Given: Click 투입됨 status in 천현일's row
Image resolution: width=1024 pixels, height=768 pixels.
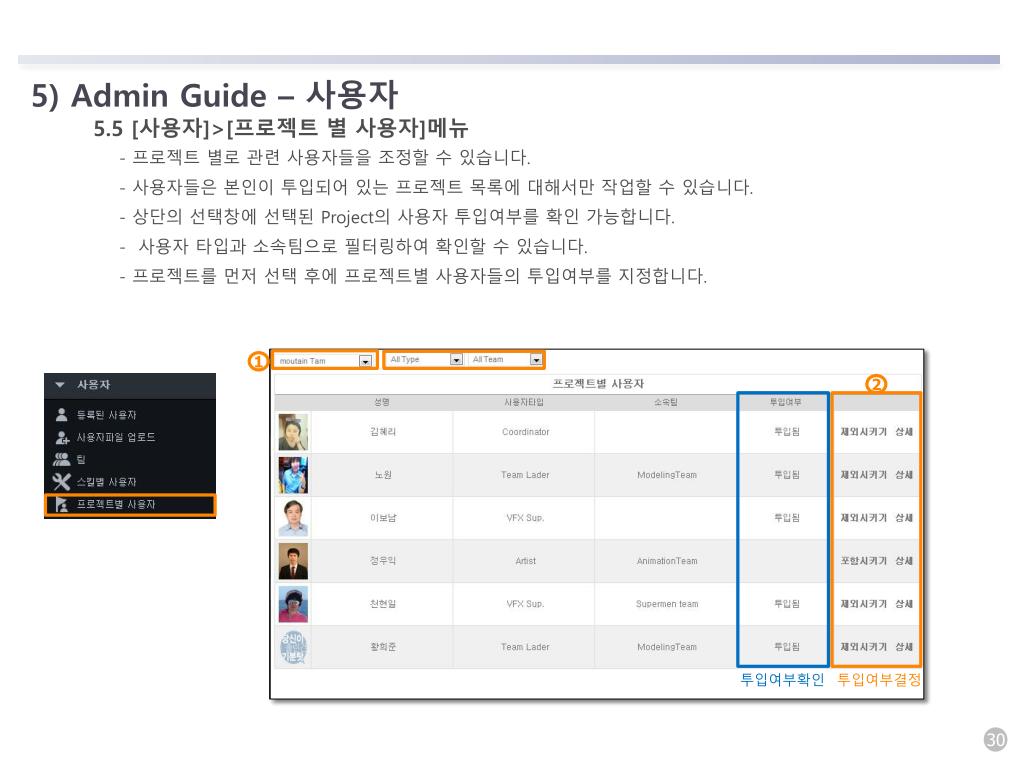Looking at the screenshot, I should [786, 604].
